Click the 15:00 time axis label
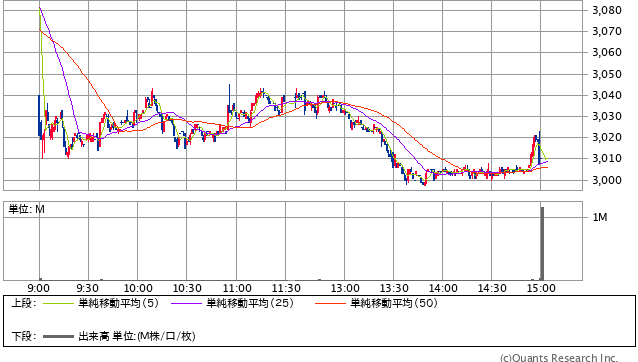 [541, 288]
